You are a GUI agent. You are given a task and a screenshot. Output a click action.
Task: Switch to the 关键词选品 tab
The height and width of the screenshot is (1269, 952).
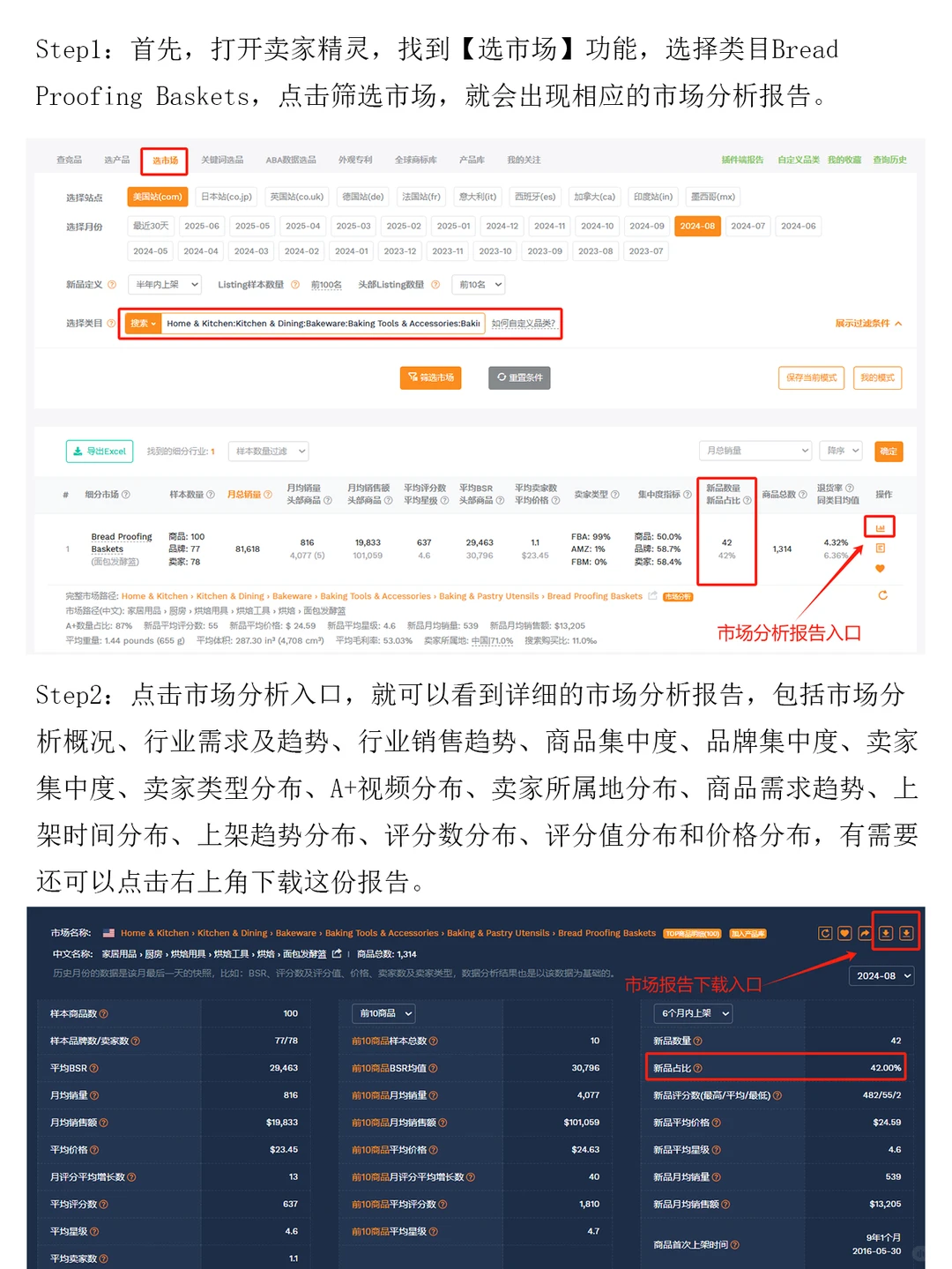(x=223, y=160)
